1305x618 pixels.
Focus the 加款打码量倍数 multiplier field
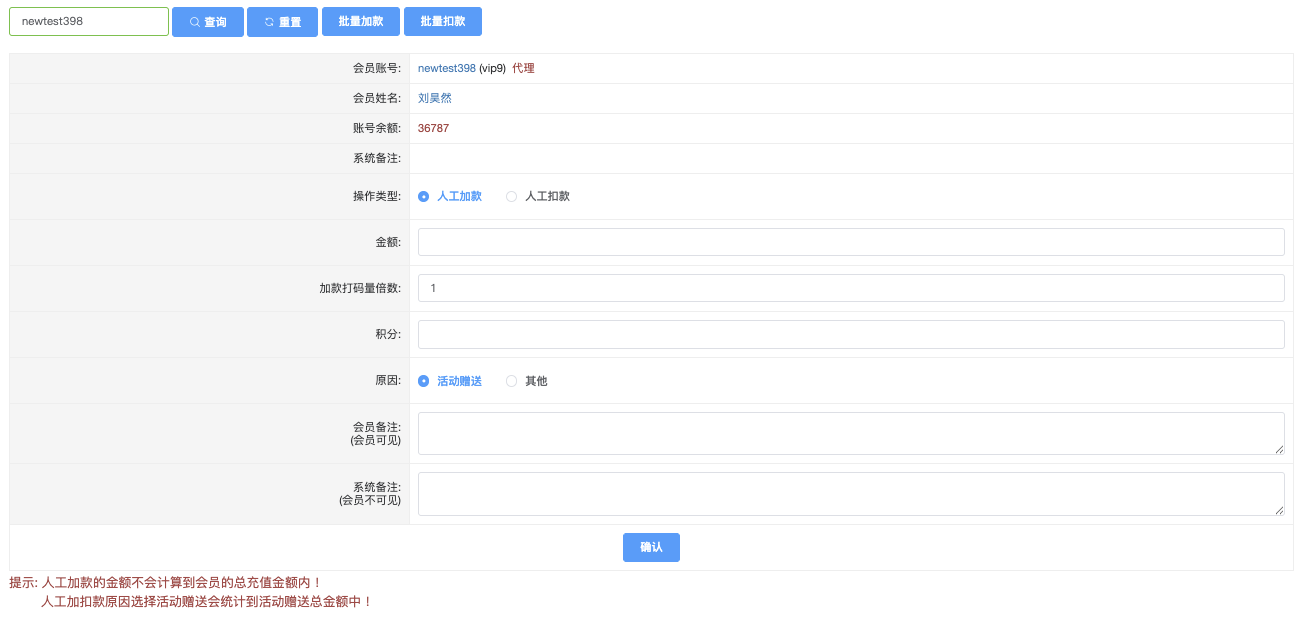click(850, 288)
